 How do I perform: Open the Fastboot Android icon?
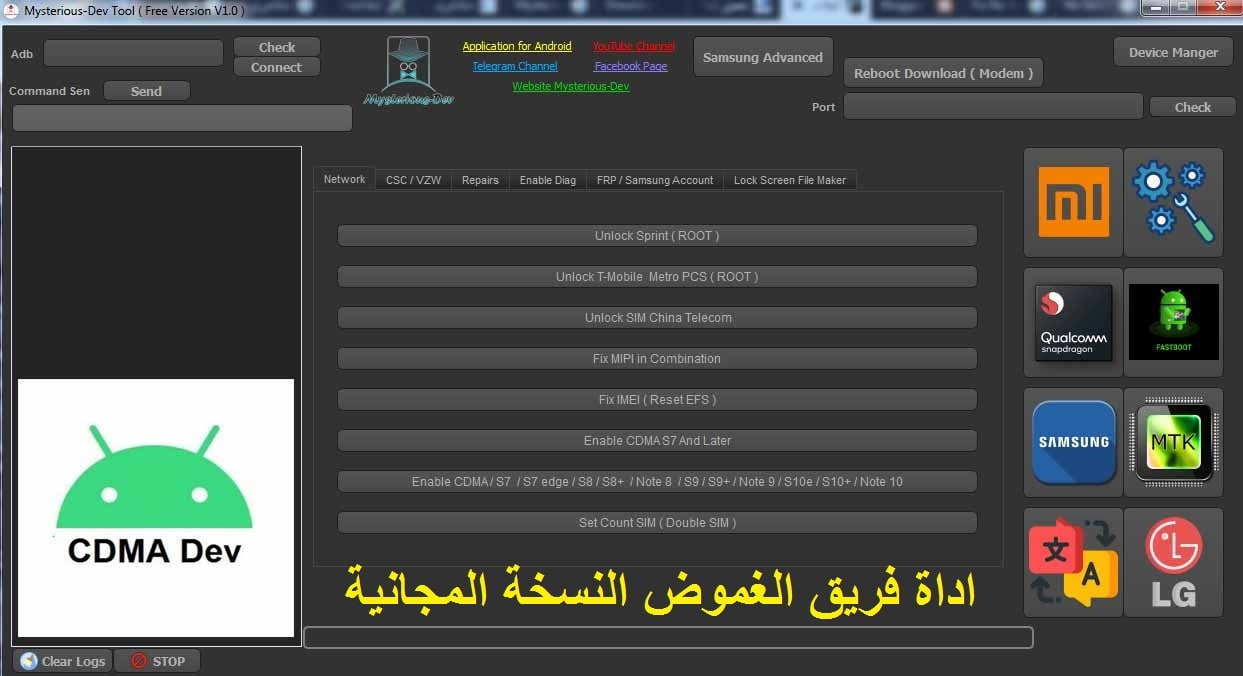(1173, 322)
